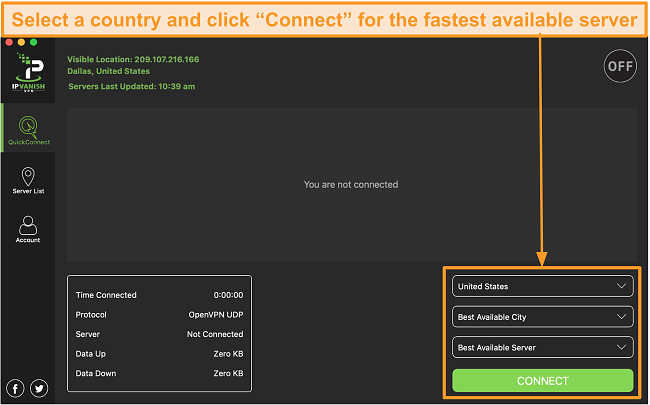650x405 pixels.
Task: Click the Data Up label
Action: [x=91, y=354]
